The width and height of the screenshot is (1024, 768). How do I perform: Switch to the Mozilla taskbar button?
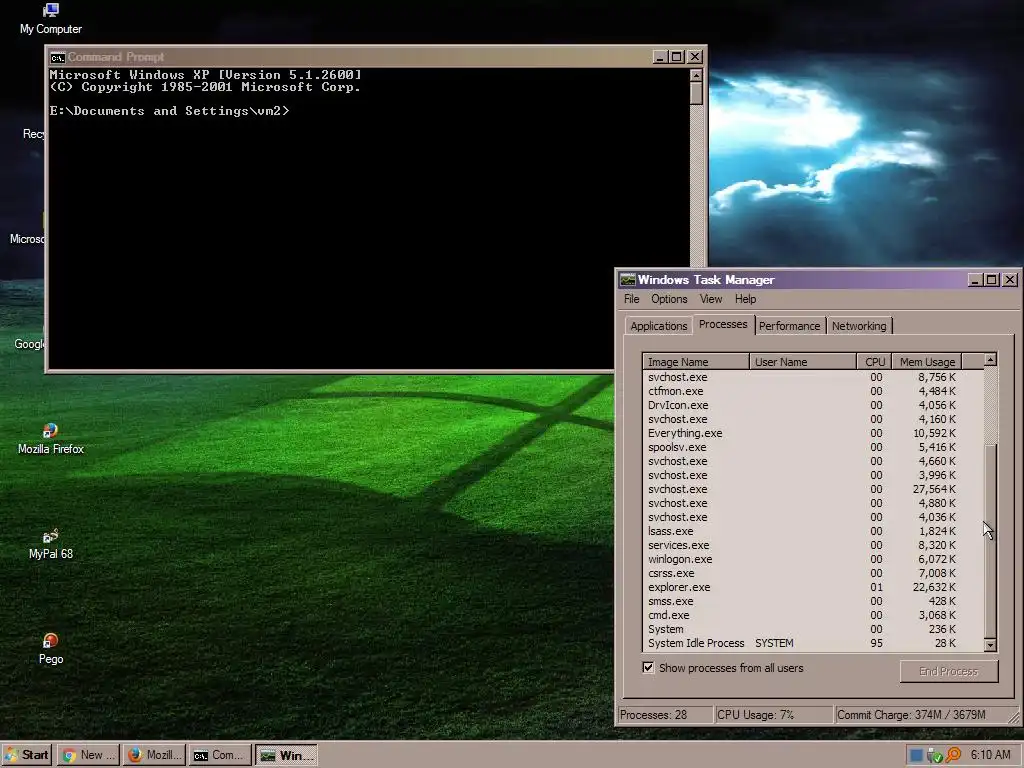(155, 755)
